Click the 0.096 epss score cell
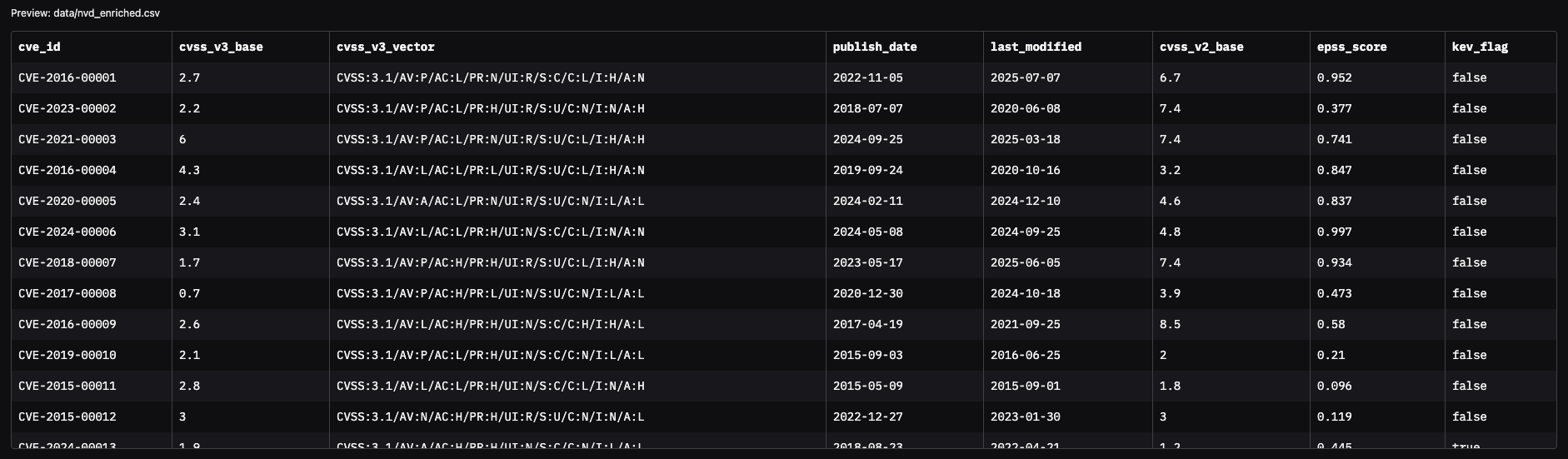The width and height of the screenshot is (1568, 459). (x=1334, y=387)
